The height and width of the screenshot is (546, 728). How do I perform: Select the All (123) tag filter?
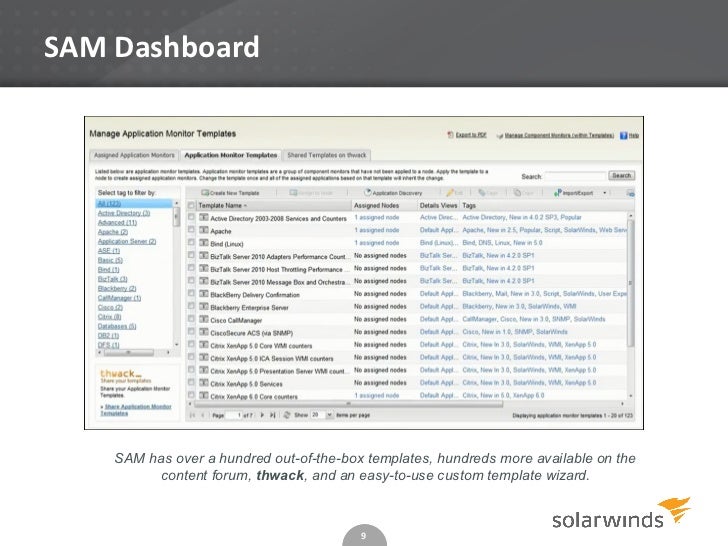[109, 204]
